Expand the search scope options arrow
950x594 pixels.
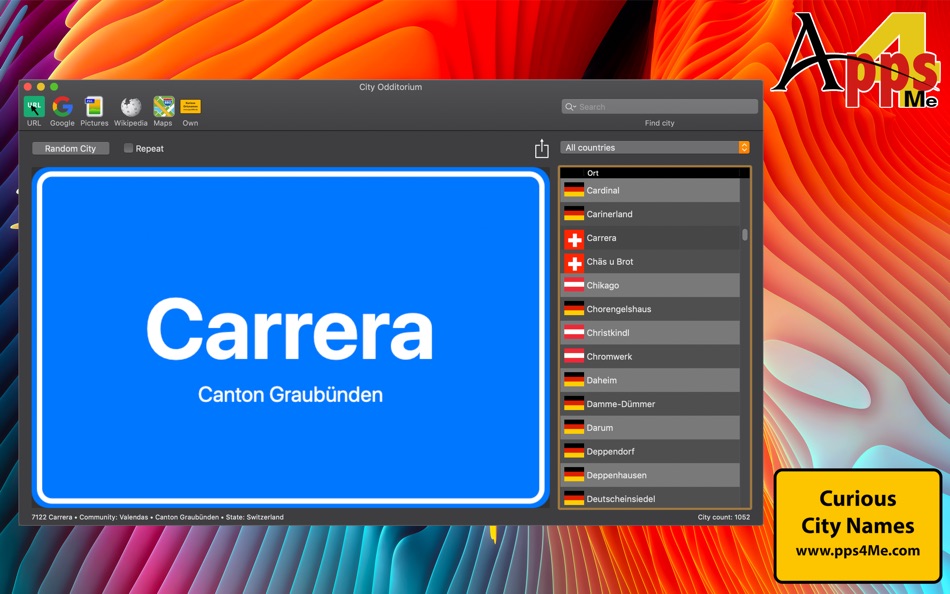[x=577, y=106]
